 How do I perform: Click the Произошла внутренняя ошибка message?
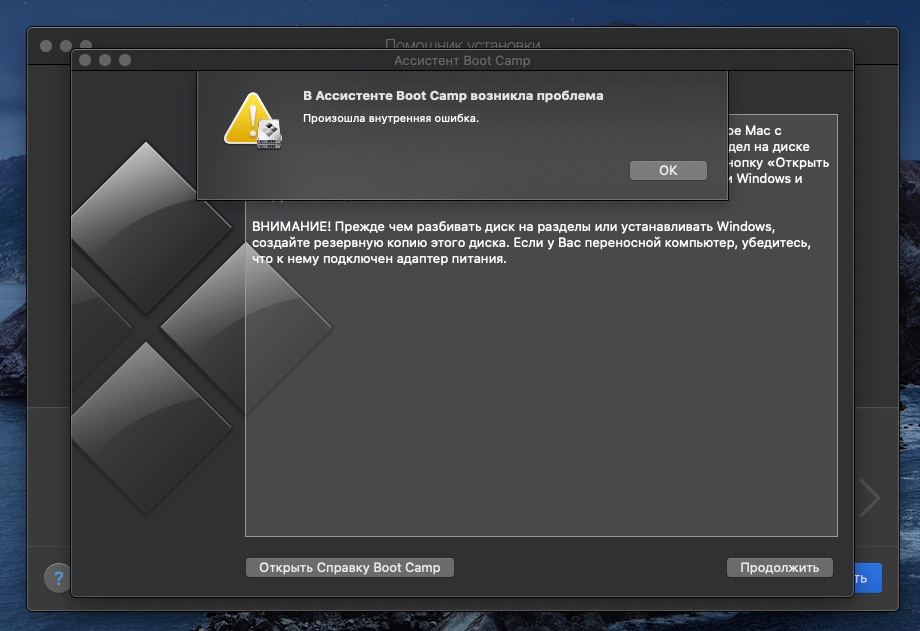(x=391, y=118)
